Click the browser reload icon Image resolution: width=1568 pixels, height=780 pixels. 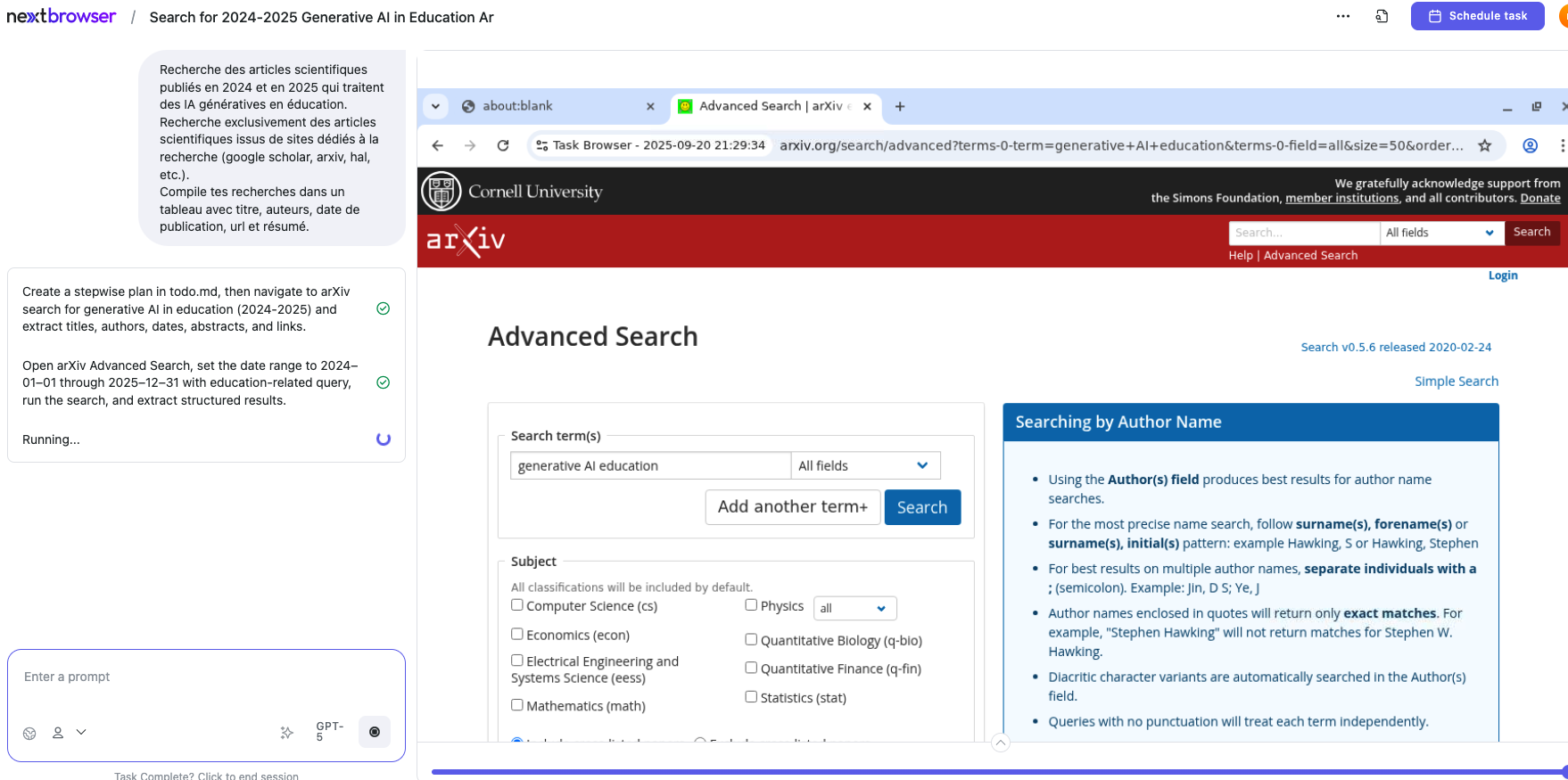pyautogui.click(x=503, y=145)
